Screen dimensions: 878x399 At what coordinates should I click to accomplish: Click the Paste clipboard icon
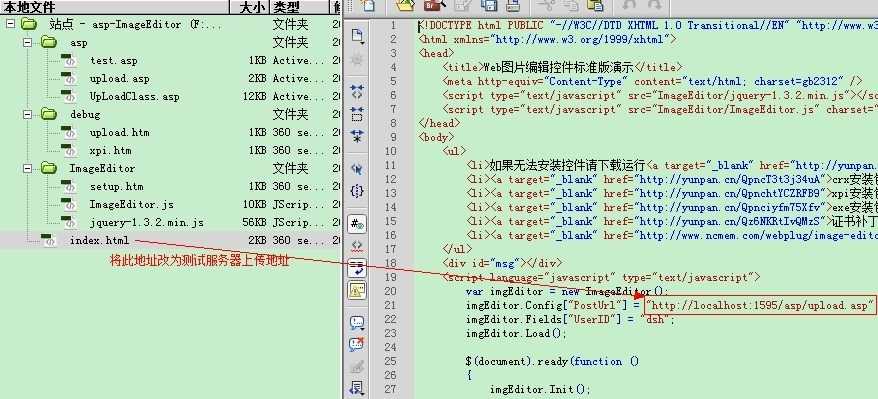click(x=595, y=5)
